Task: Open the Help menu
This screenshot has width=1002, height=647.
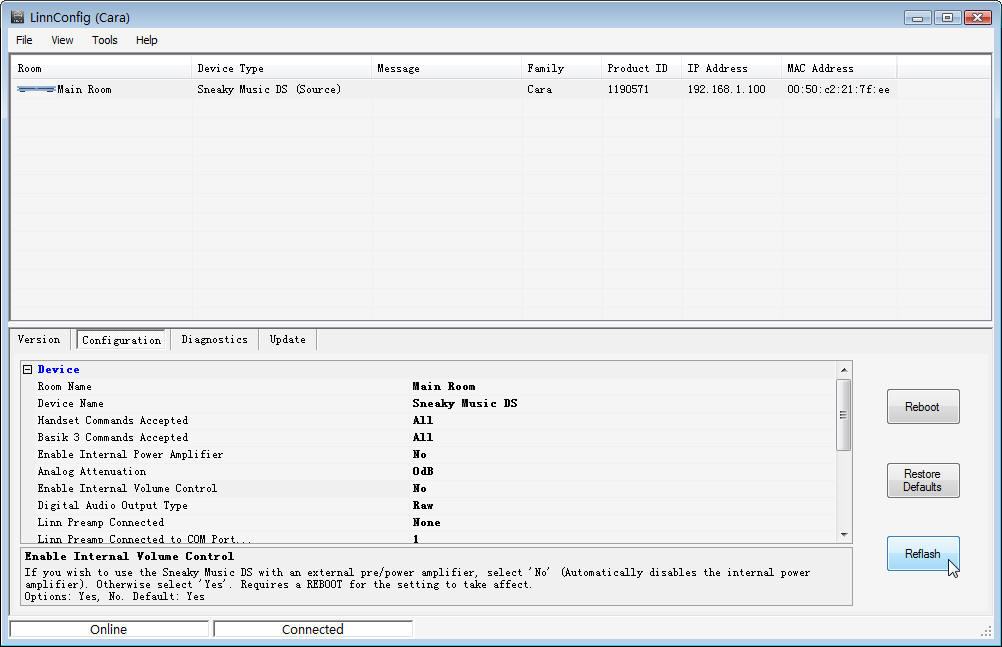Action: click(x=146, y=40)
